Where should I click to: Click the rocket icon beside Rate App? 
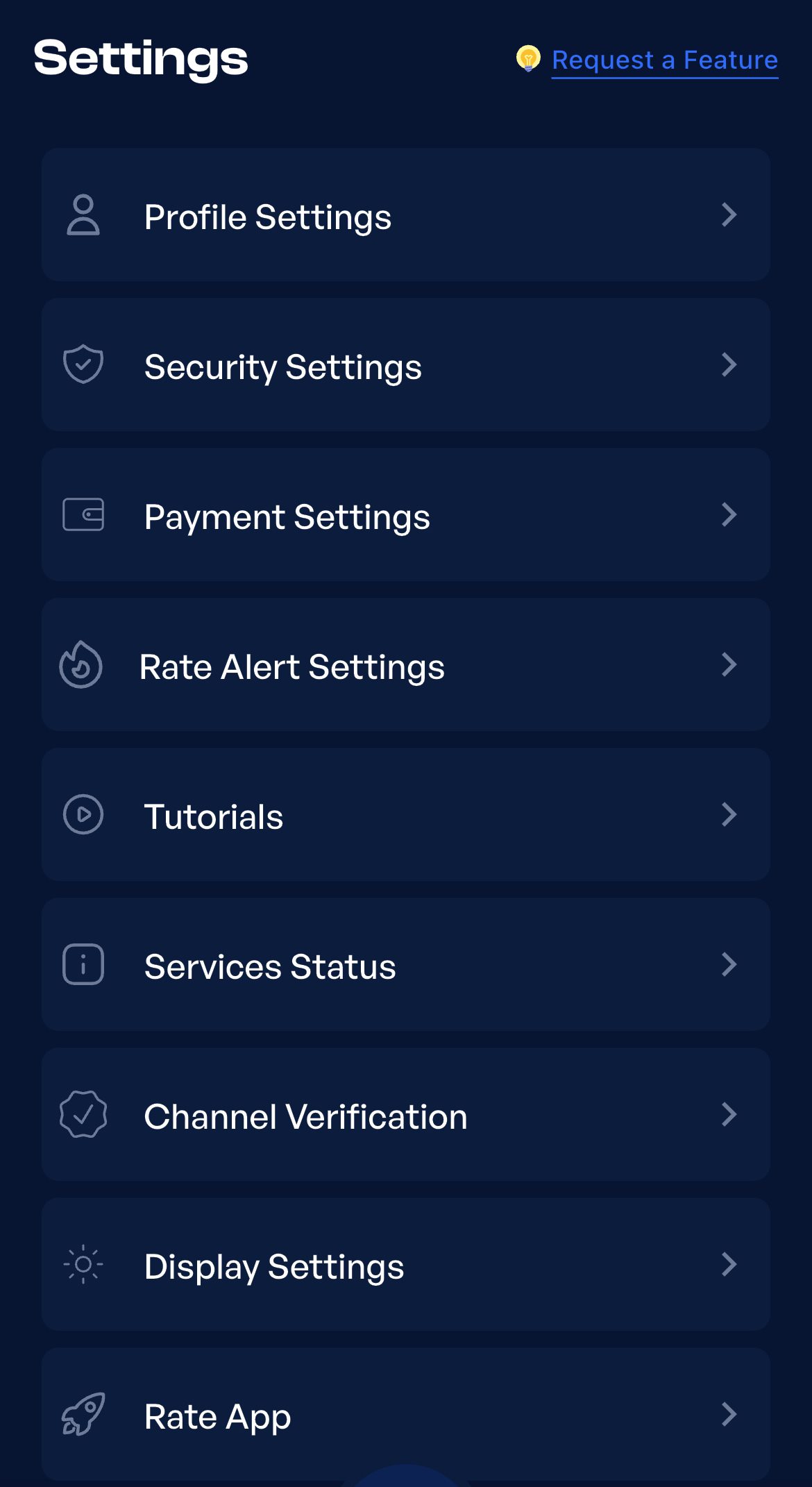pos(83,1414)
